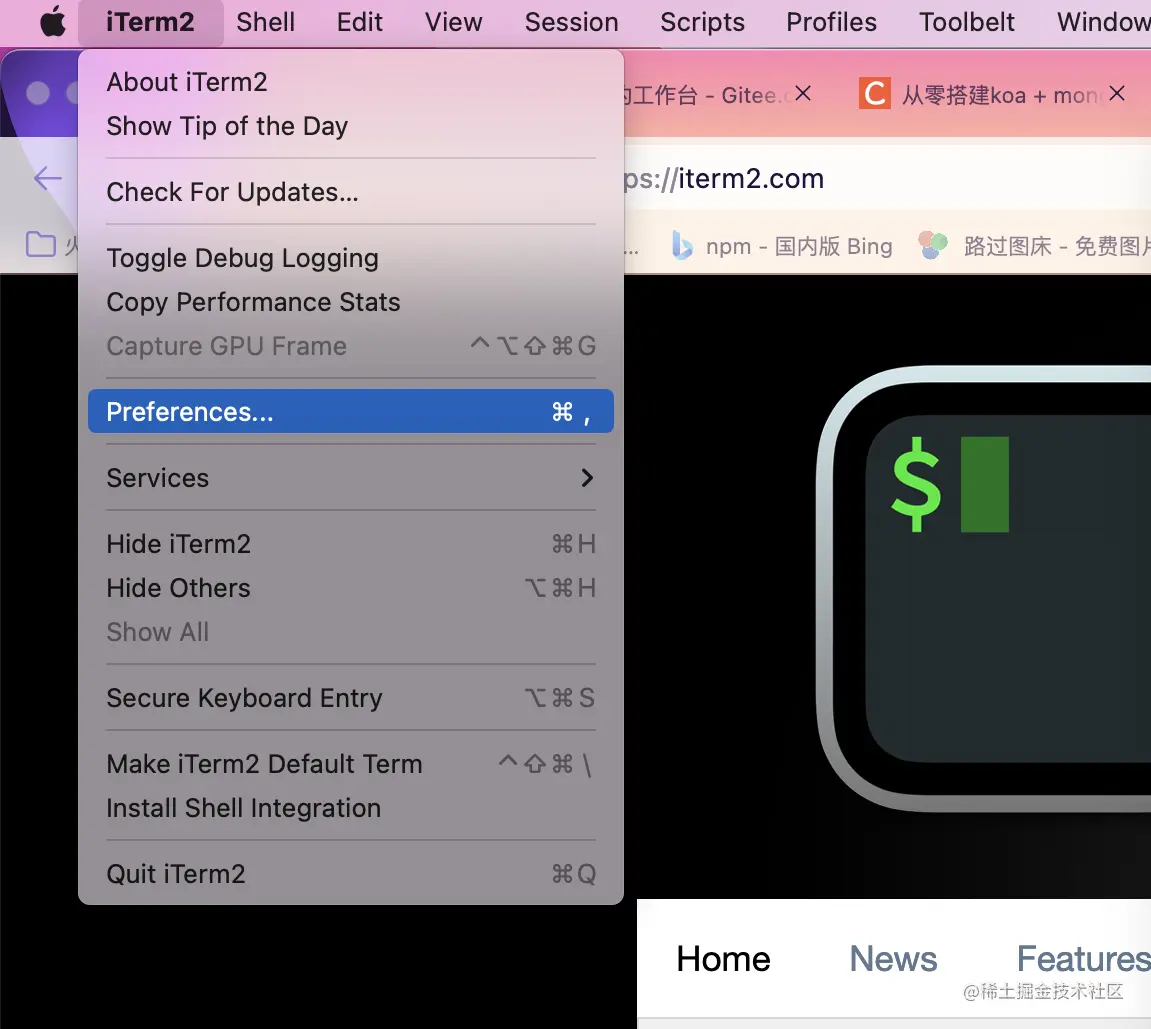This screenshot has height=1029, width=1151.
Task: Select Check For Updates...
Action: tap(351, 192)
